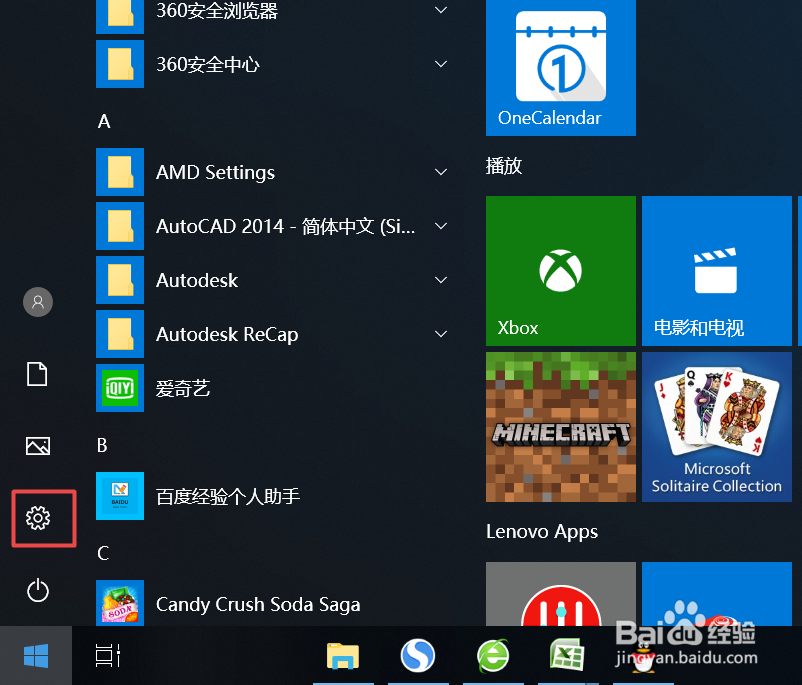Click the Power icon in the Start menu
Viewport: 802px width, 685px height.
point(37,590)
